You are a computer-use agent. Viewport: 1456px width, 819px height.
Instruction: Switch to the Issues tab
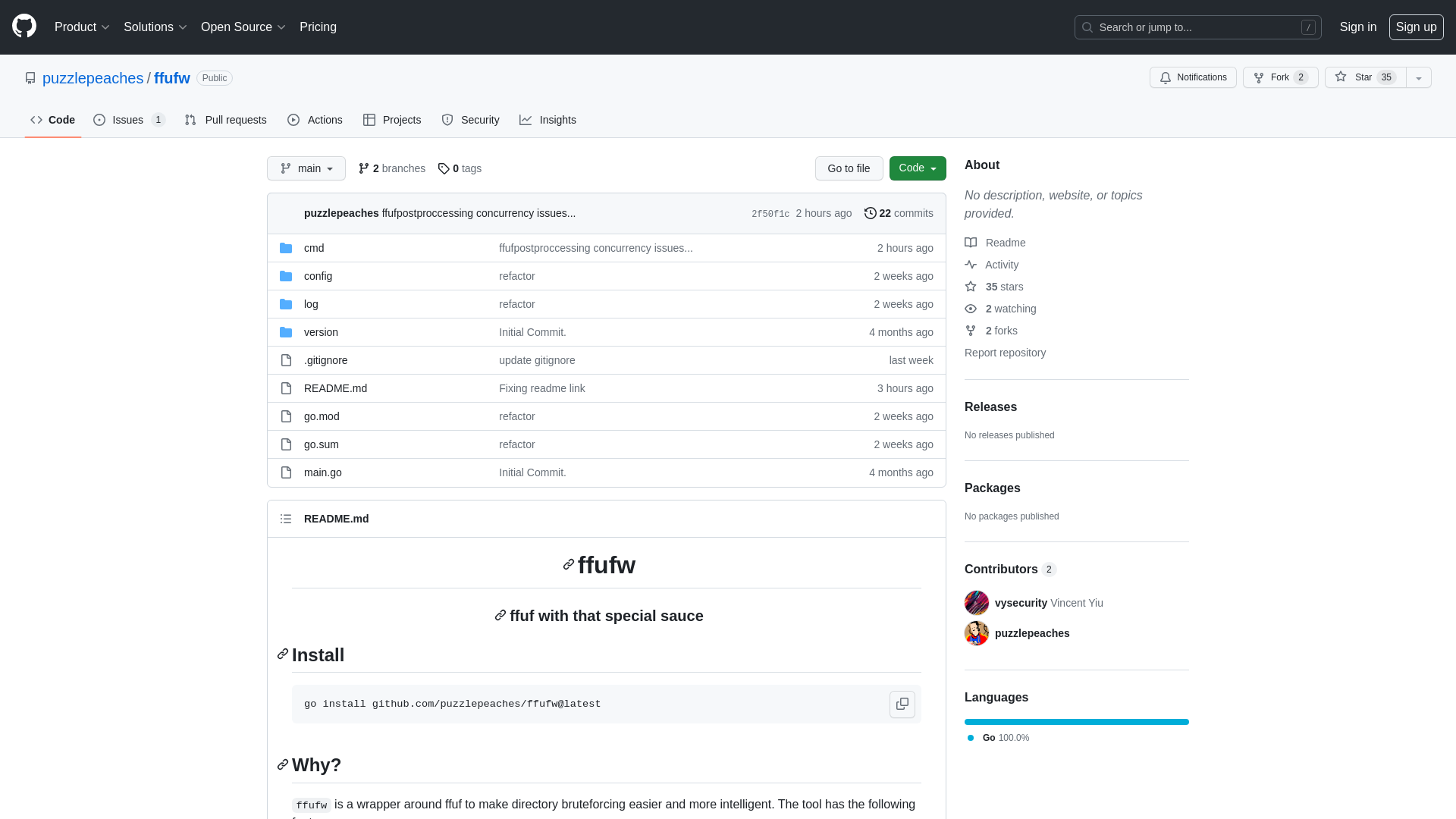point(129,120)
